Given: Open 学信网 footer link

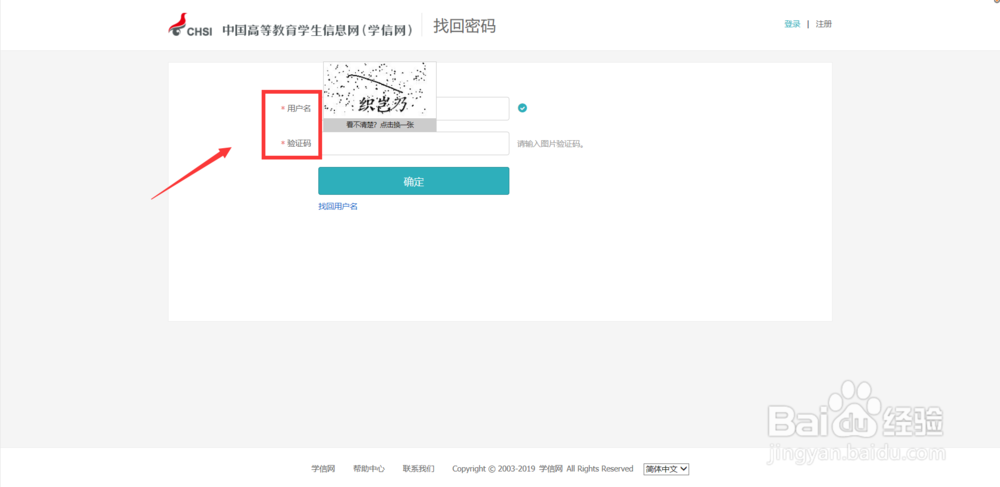Looking at the screenshot, I should [323, 469].
